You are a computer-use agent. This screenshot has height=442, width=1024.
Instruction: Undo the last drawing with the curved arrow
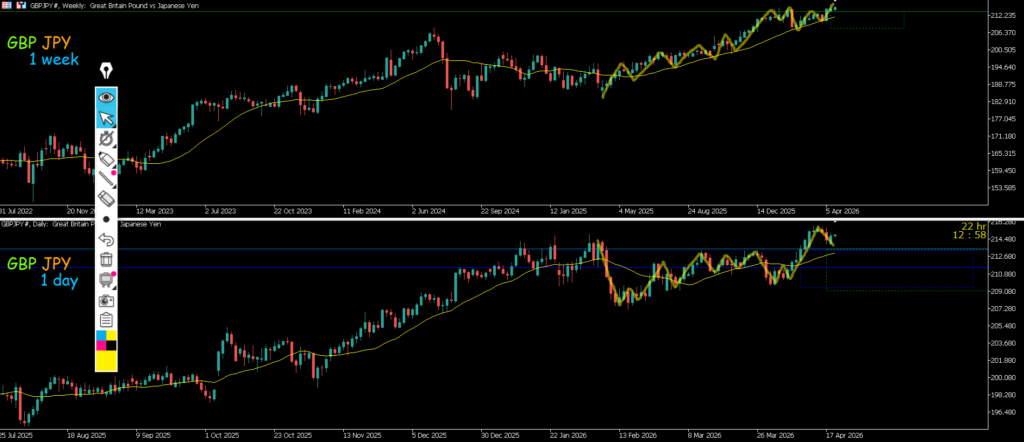107,240
